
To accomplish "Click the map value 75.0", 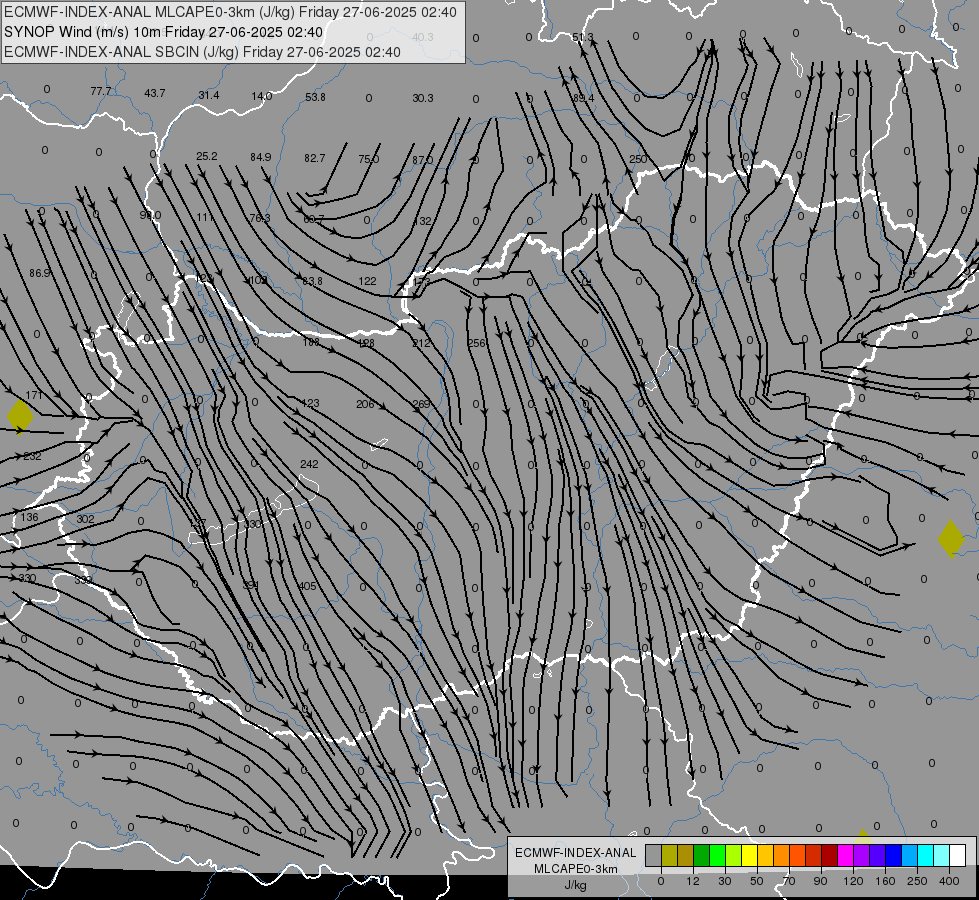I will (x=368, y=159).
